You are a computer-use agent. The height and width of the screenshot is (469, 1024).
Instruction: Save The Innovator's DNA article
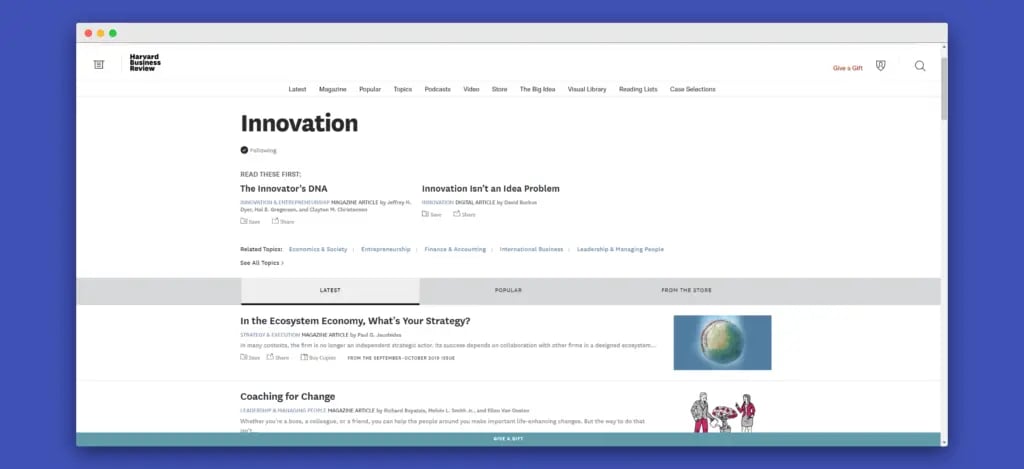[x=250, y=221]
